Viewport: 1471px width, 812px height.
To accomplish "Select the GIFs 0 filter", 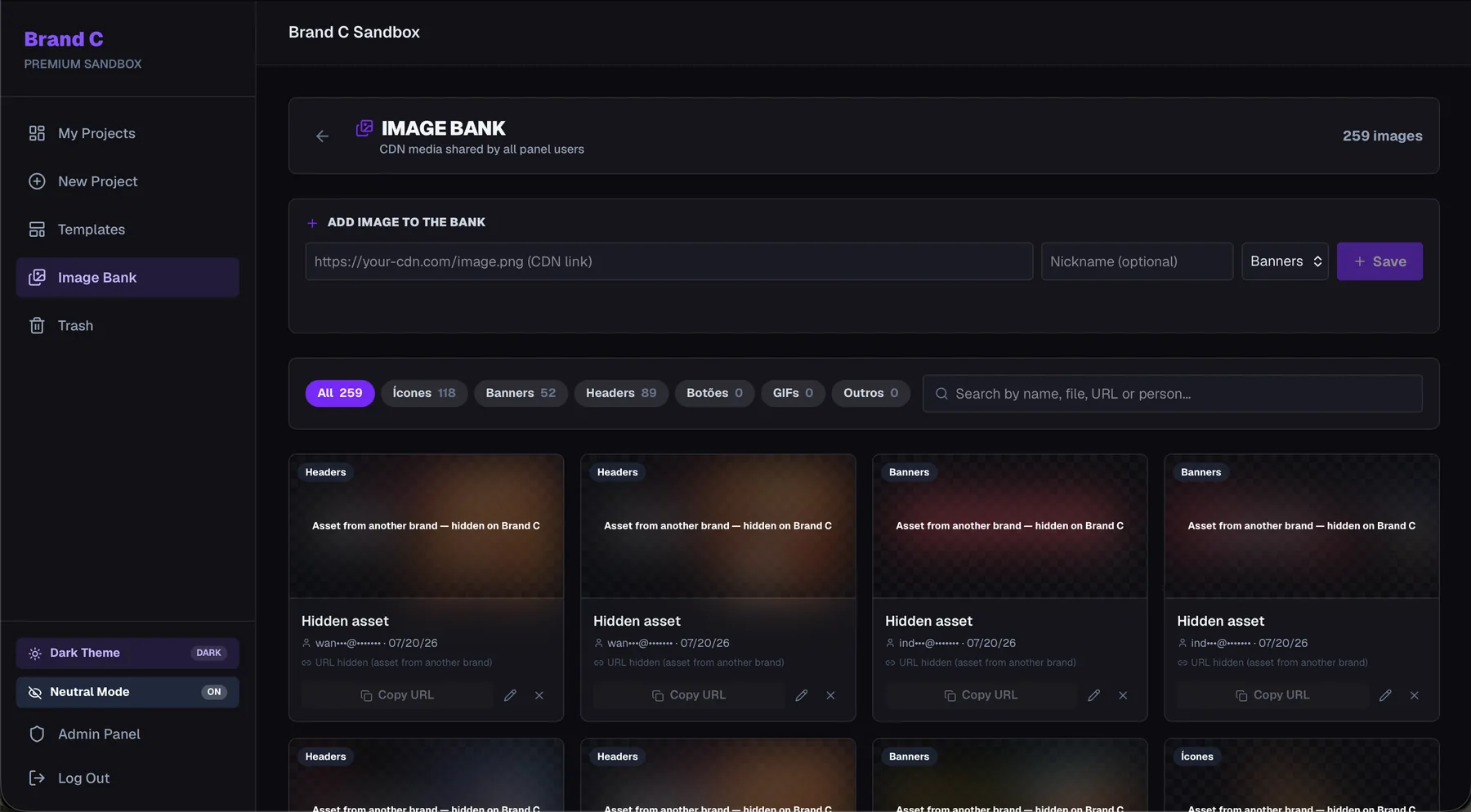I will click(793, 393).
